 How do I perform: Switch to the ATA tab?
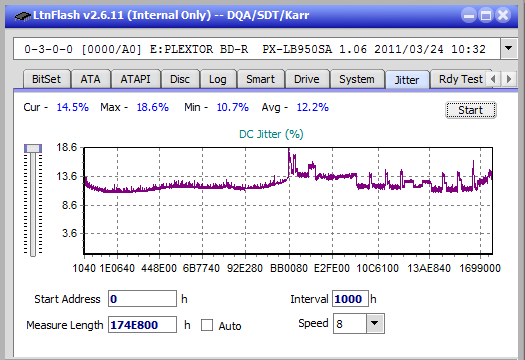(x=90, y=79)
